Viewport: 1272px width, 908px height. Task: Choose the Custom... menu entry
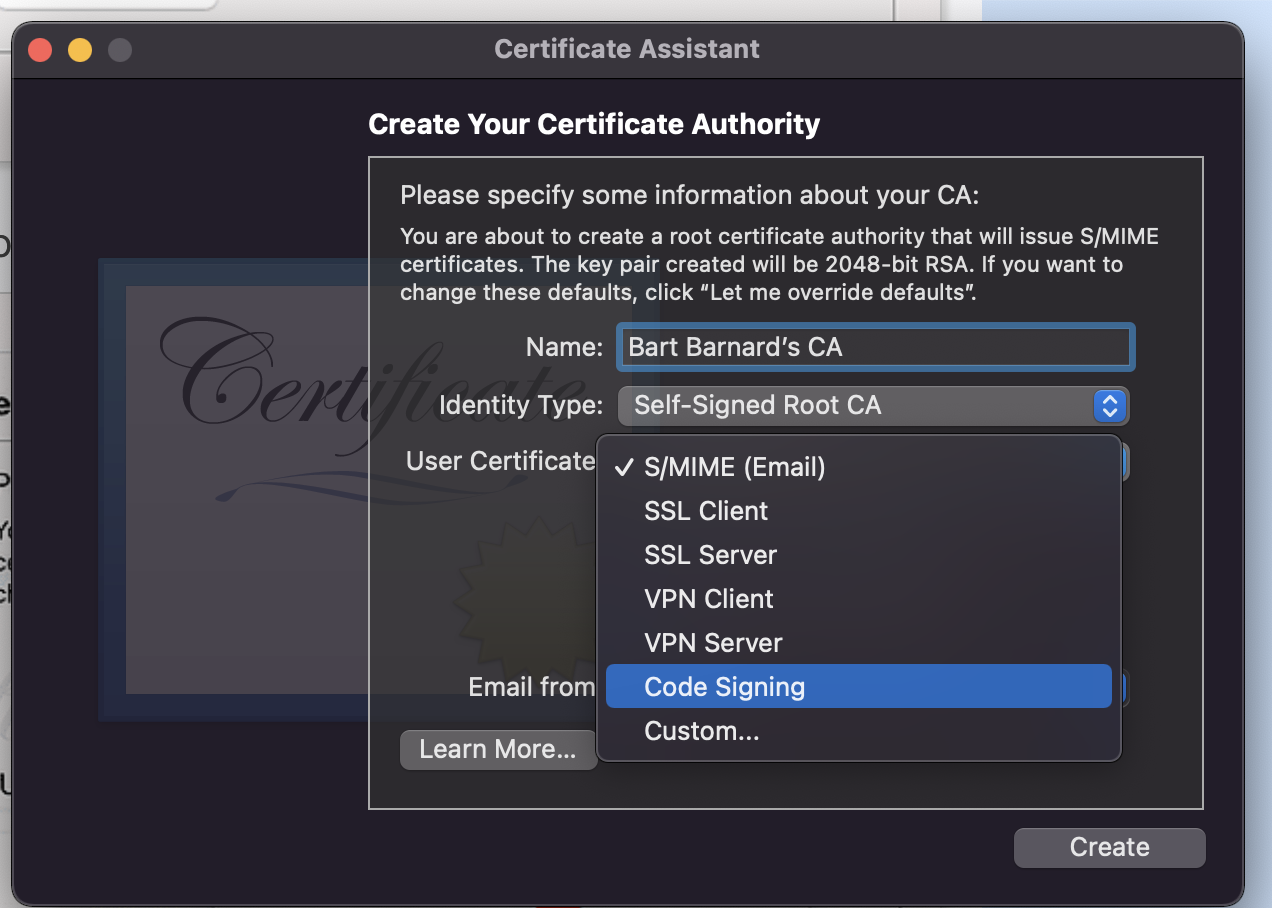point(702,731)
